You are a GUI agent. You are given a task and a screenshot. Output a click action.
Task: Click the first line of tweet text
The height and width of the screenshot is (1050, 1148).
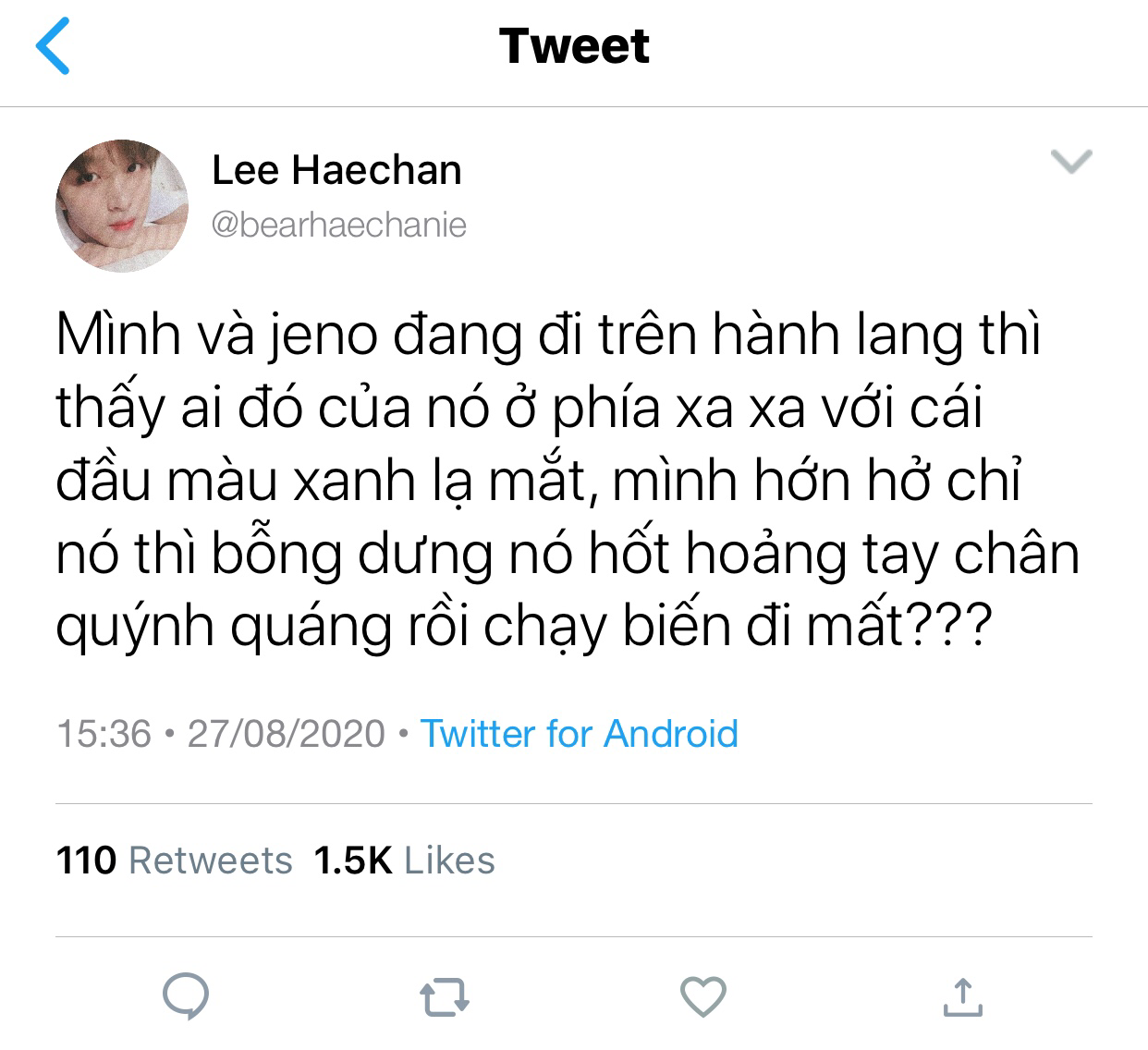[x=549, y=335]
